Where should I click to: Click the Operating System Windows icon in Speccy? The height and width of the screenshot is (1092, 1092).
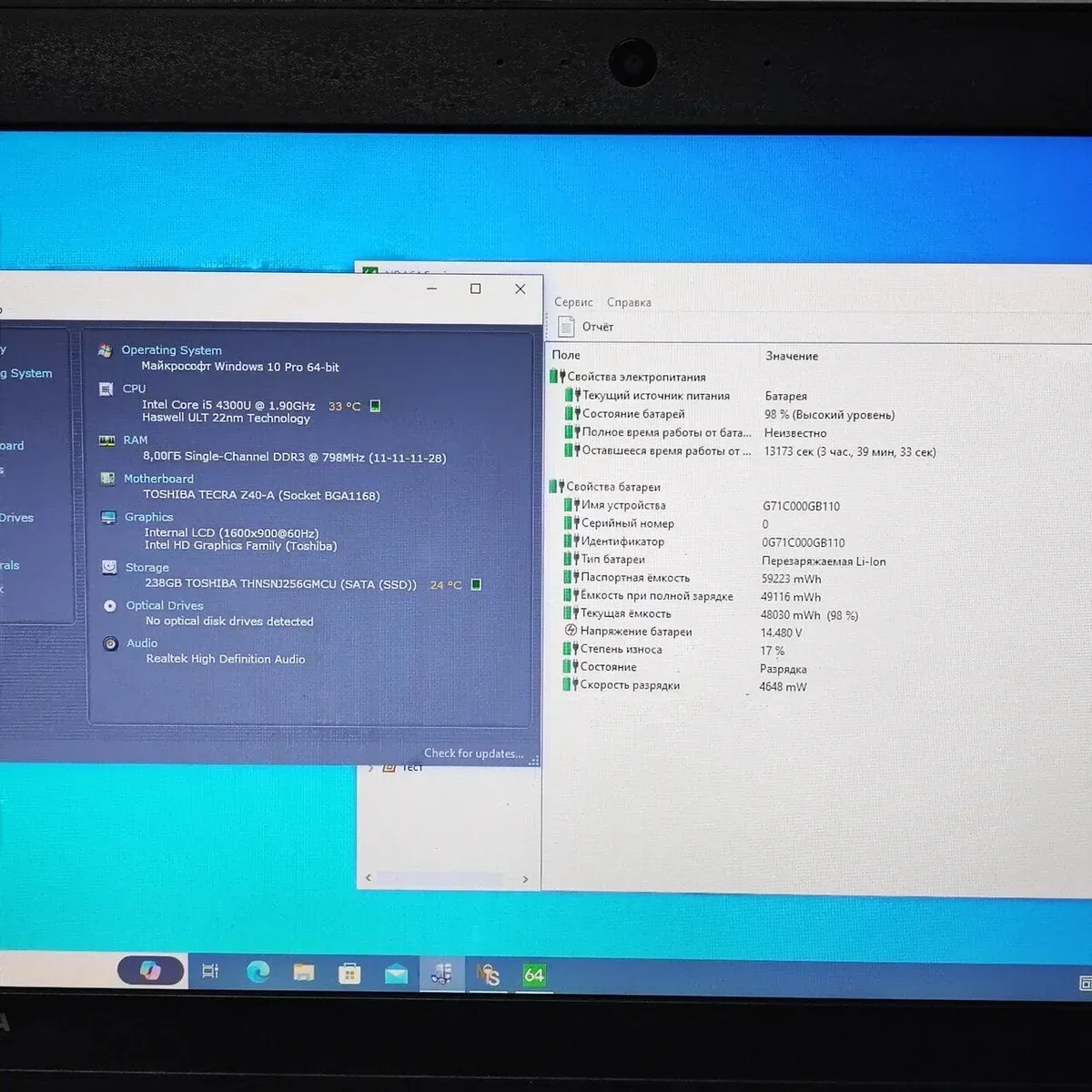coord(106,350)
